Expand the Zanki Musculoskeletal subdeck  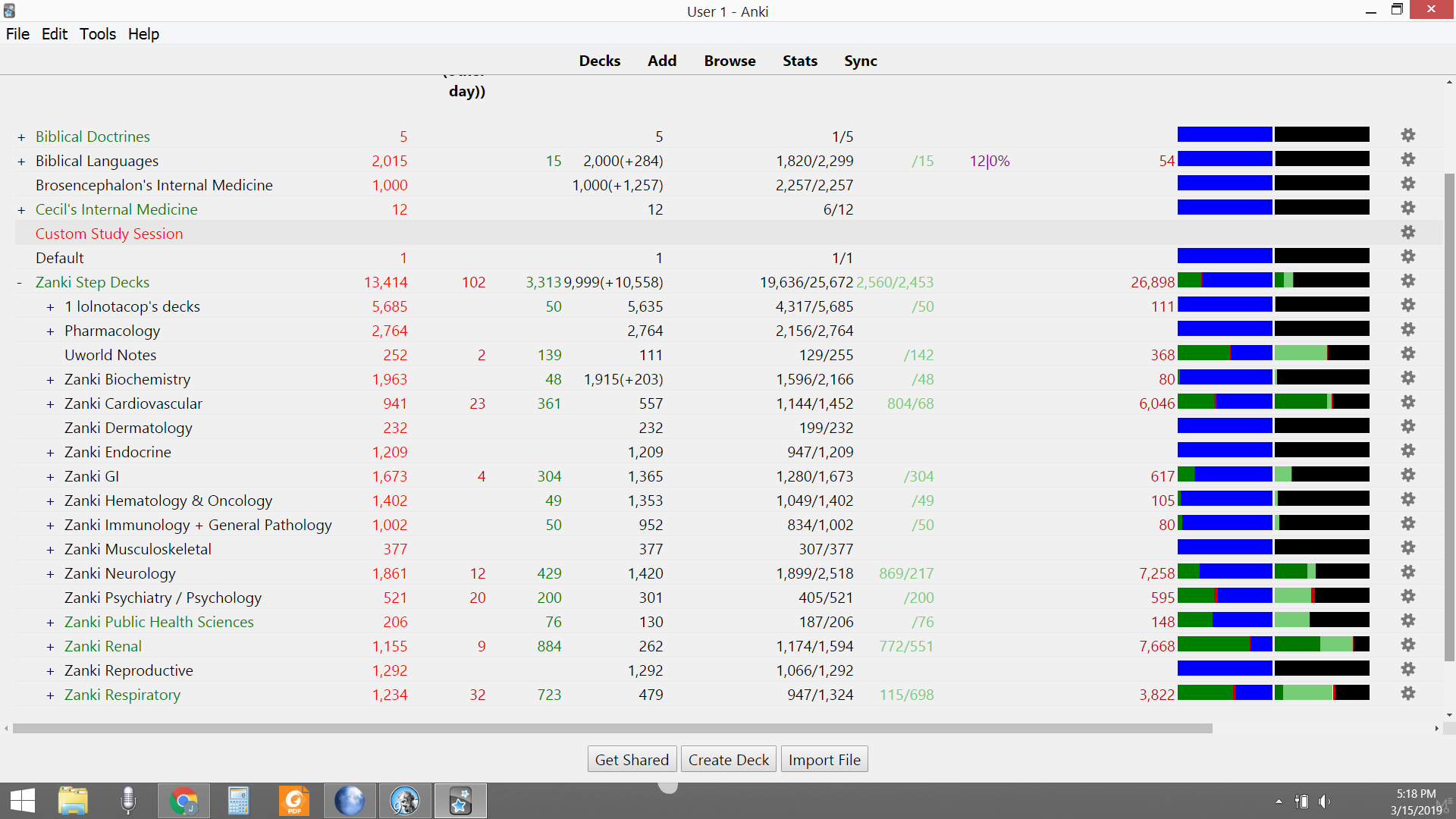click(x=50, y=550)
